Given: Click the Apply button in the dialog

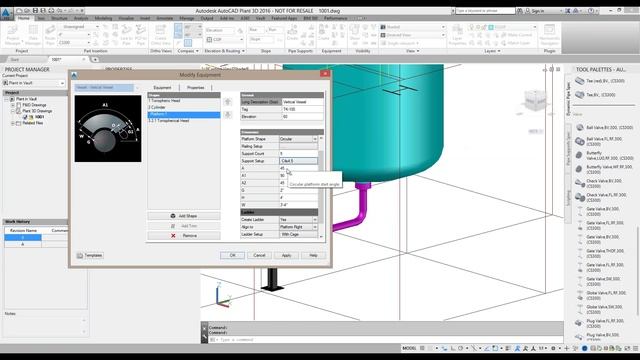Looking at the screenshot, I should [286, 255].
